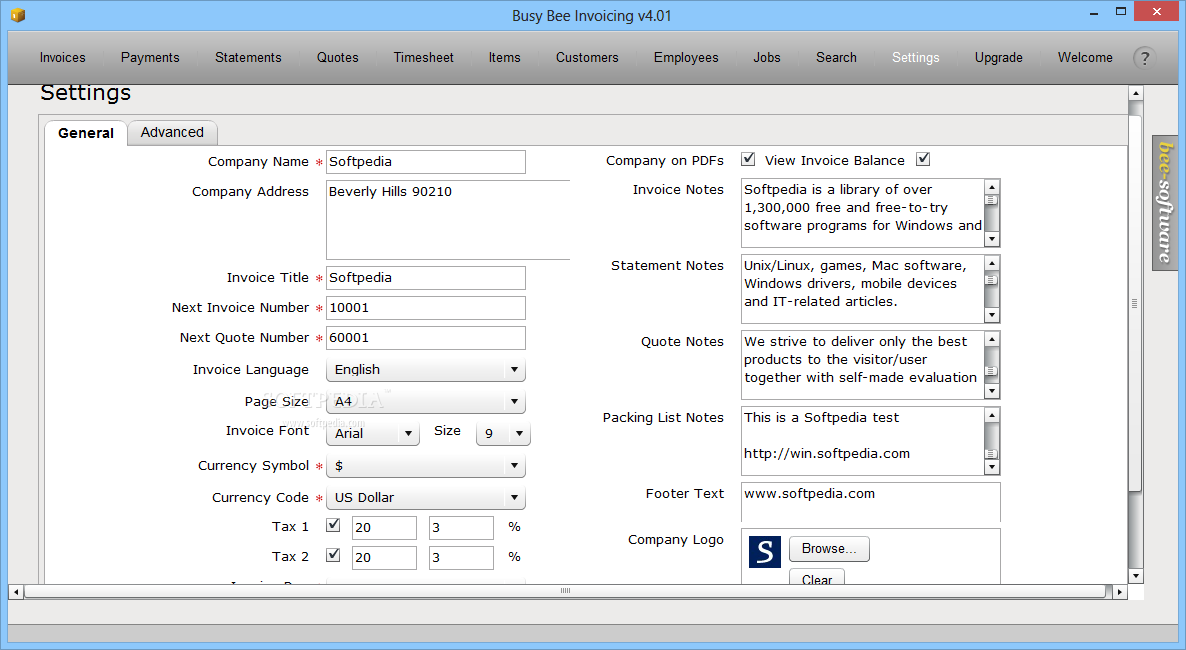Click the Invoice Notes text box
This screenshot has width=1186, height=650.
click(862, 213)
